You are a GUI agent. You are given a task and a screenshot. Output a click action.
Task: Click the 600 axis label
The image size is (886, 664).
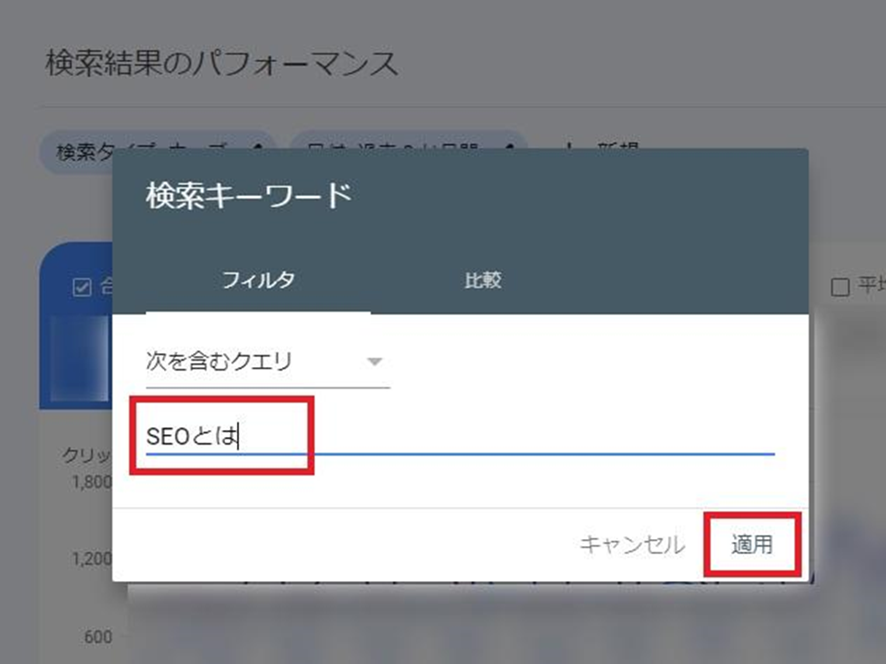98,637
